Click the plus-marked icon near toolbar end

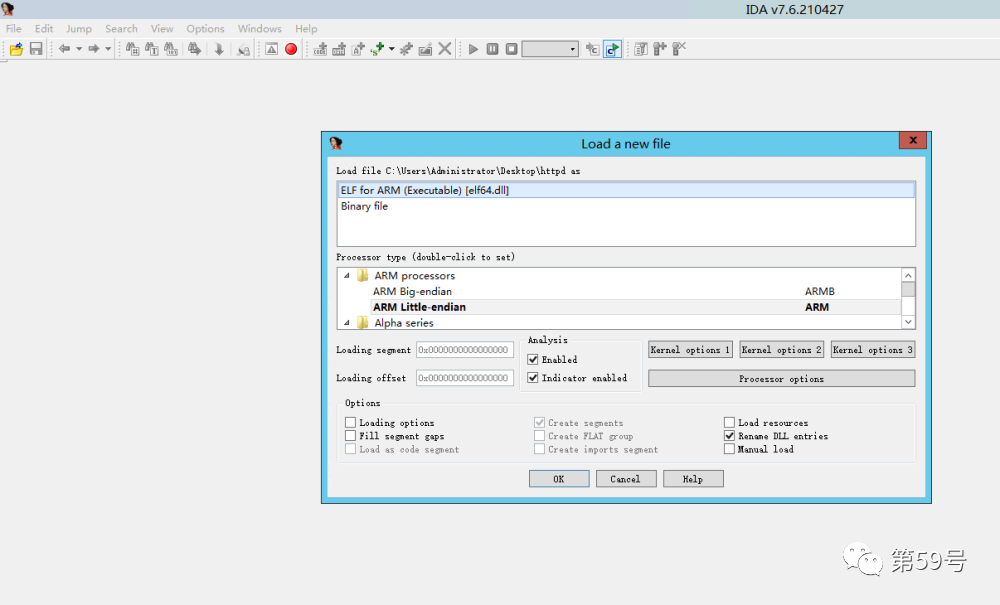pos(660,49)
